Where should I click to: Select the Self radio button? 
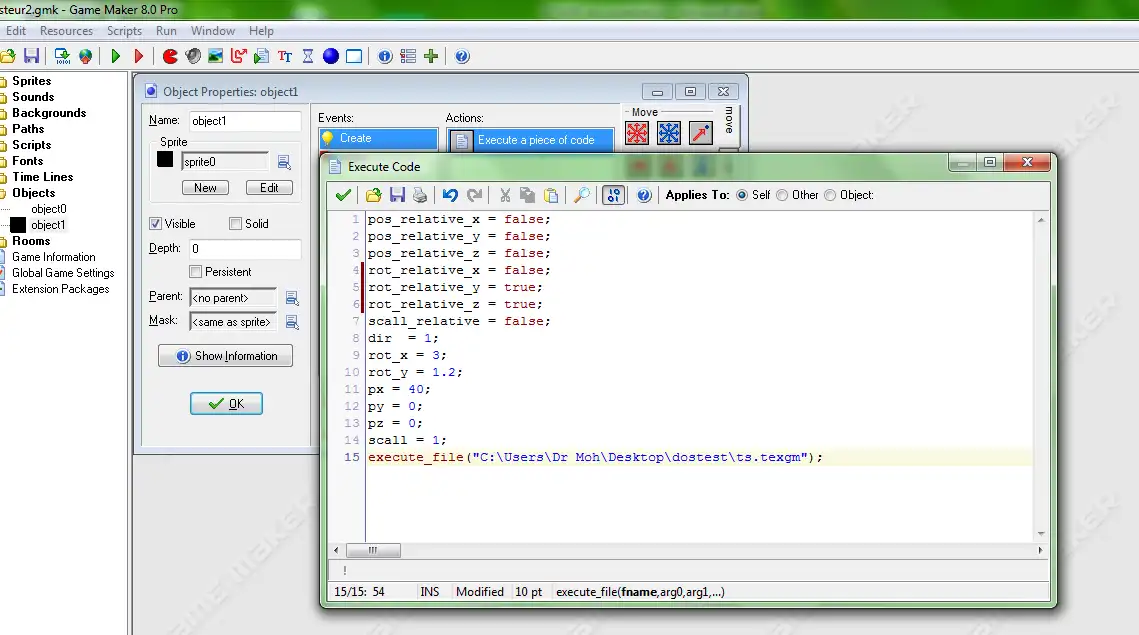(742, 195)
